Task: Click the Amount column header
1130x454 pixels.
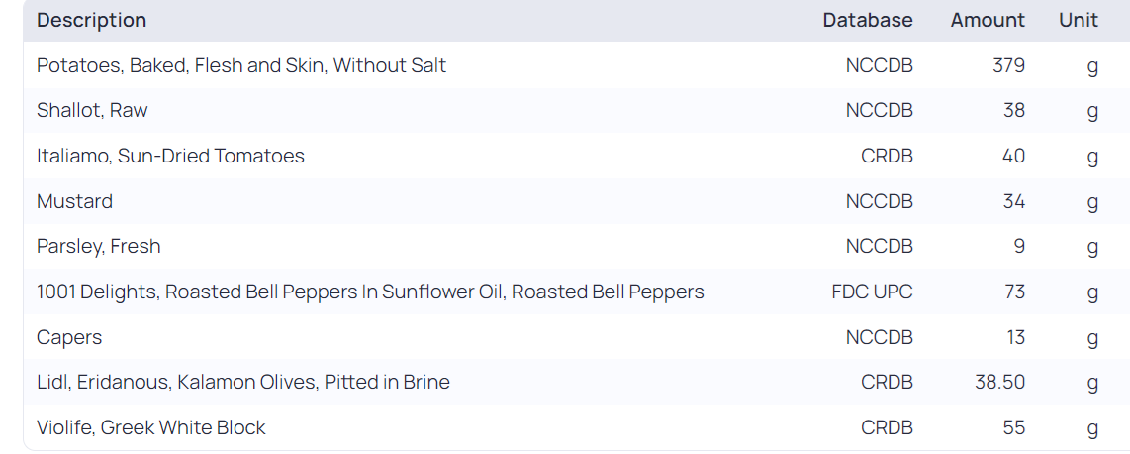Action: point(987,20)
